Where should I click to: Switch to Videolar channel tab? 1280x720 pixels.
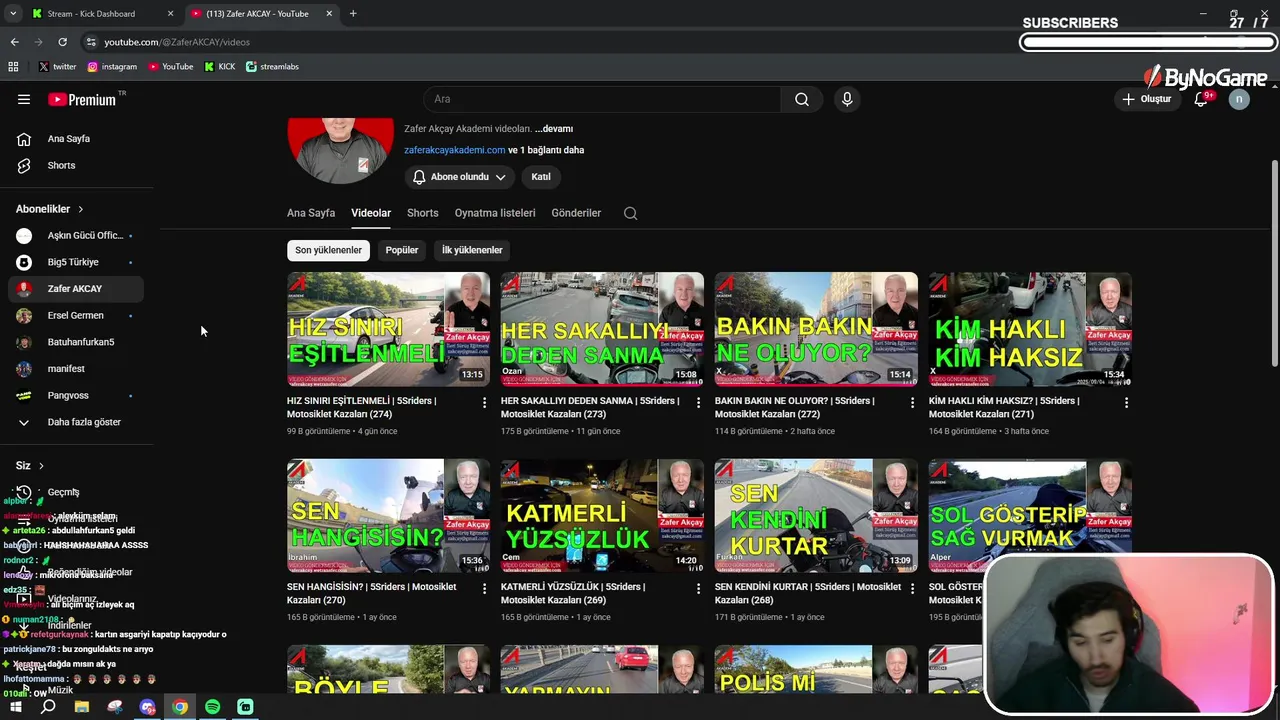point(371,213)
